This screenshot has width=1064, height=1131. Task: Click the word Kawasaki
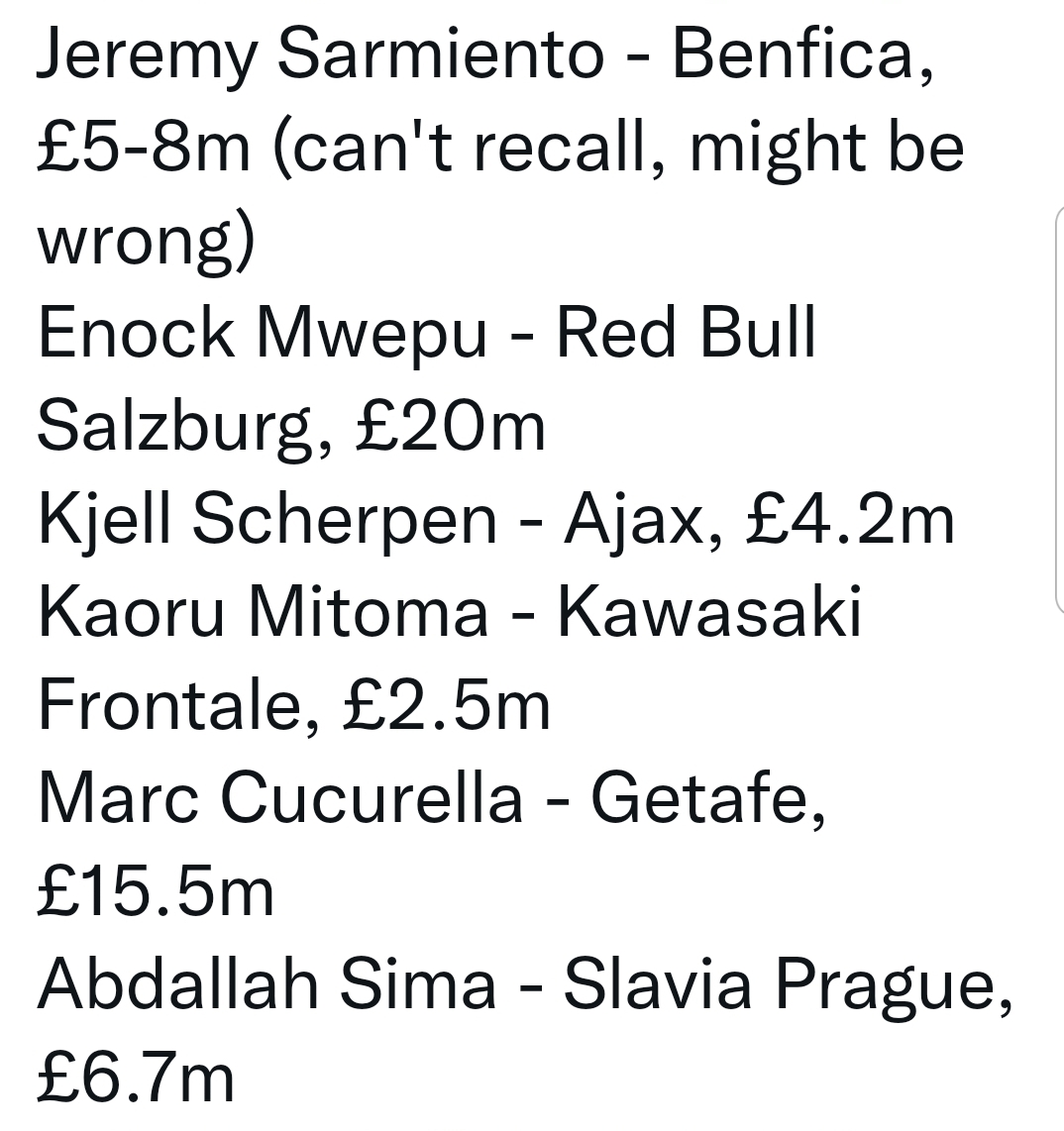[709, 612]
